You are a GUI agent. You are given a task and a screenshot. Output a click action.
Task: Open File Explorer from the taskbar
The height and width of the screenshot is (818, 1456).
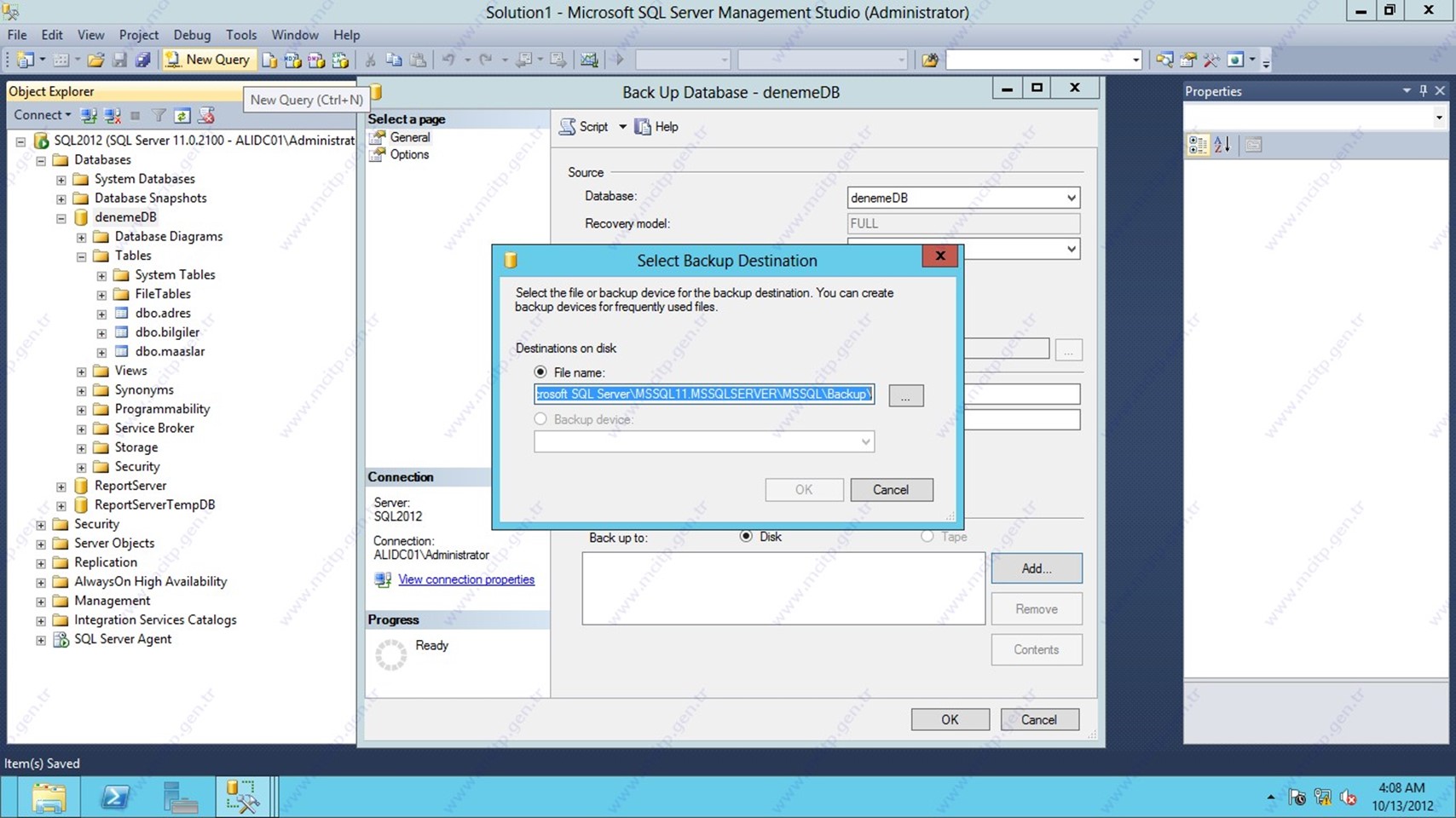pos(49,798)
